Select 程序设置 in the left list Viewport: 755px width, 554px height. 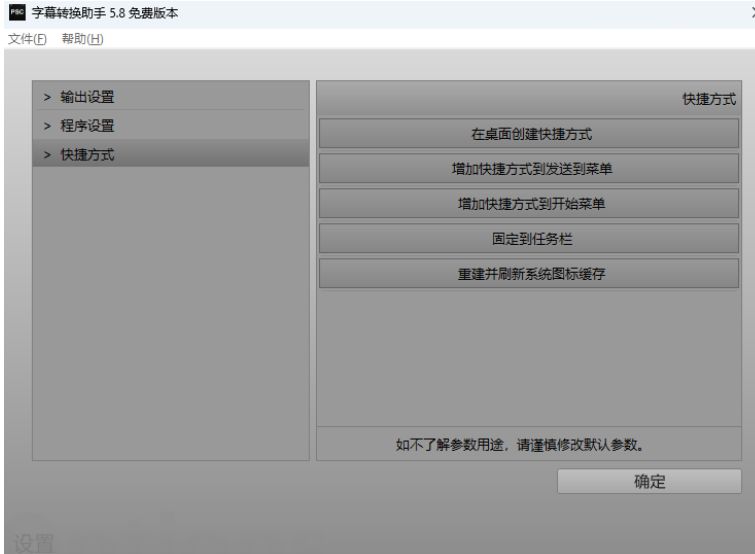171,126
